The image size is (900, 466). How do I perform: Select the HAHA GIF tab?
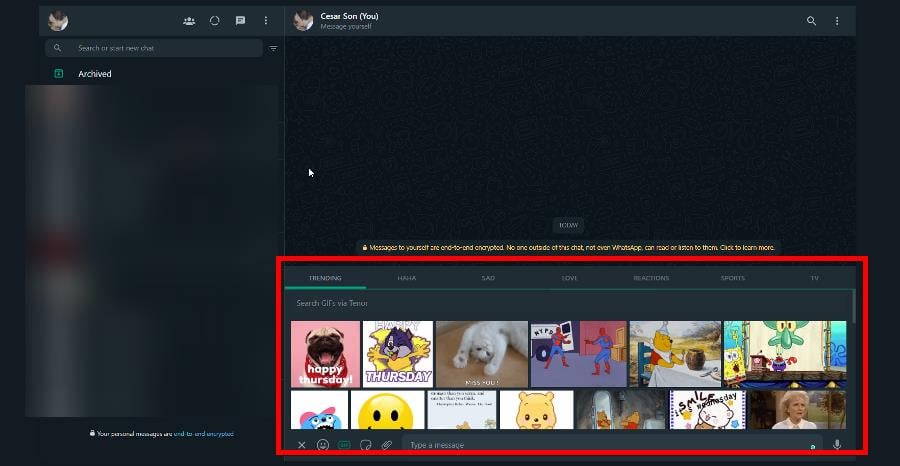click(407, 278)
